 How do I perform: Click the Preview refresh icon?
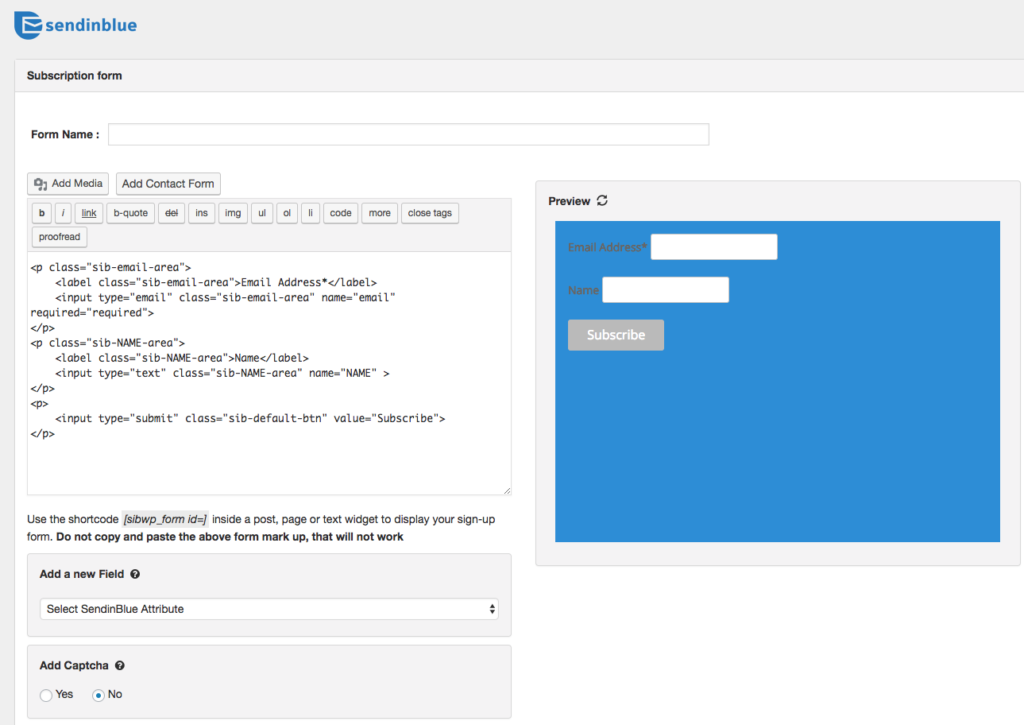602,201
